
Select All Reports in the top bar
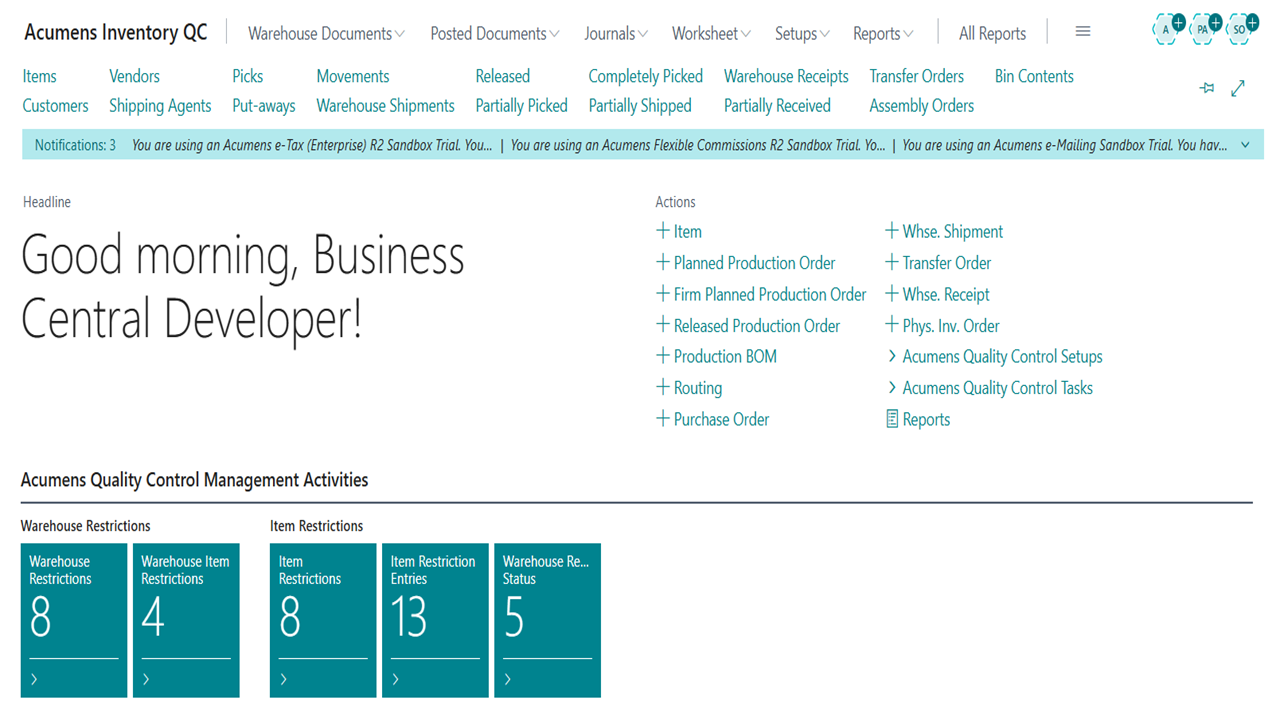992,34
